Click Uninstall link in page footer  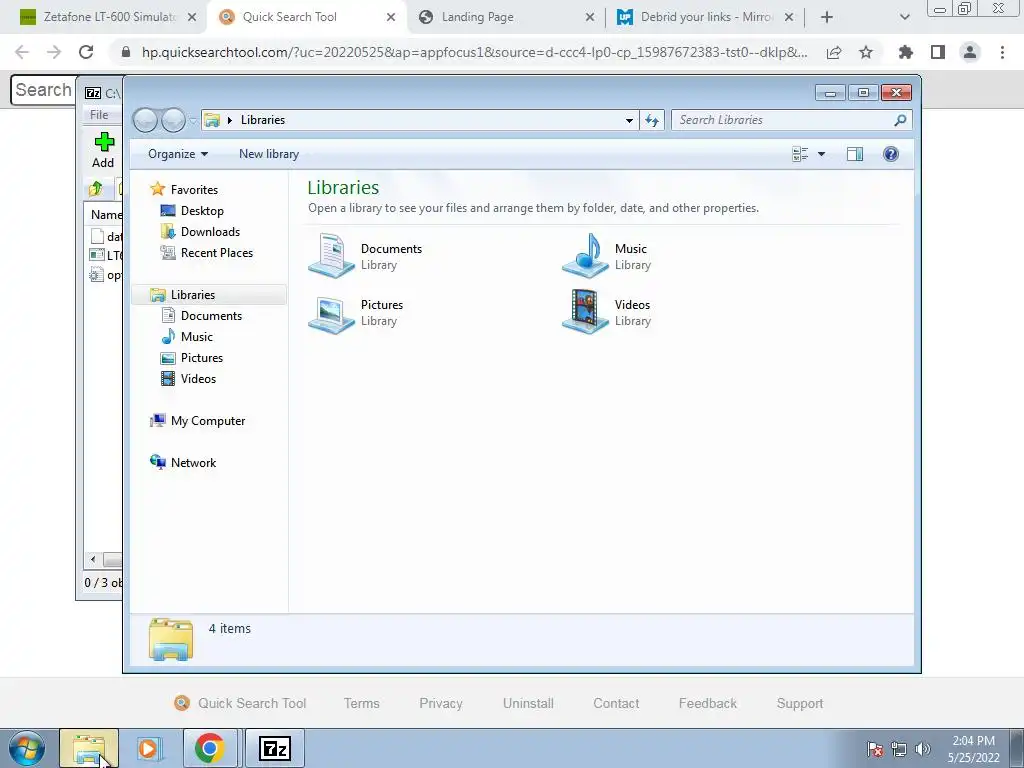pos(528,703)
